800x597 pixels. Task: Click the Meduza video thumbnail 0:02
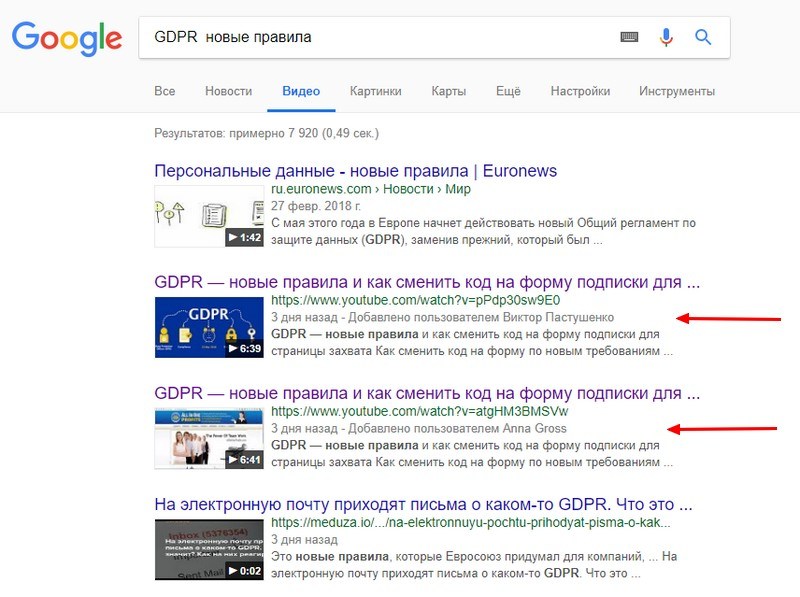coord(209,549)
